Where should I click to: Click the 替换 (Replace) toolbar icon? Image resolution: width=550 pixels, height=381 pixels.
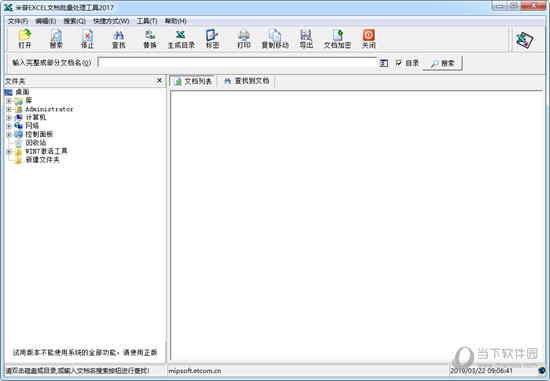(x=150, y=39)
